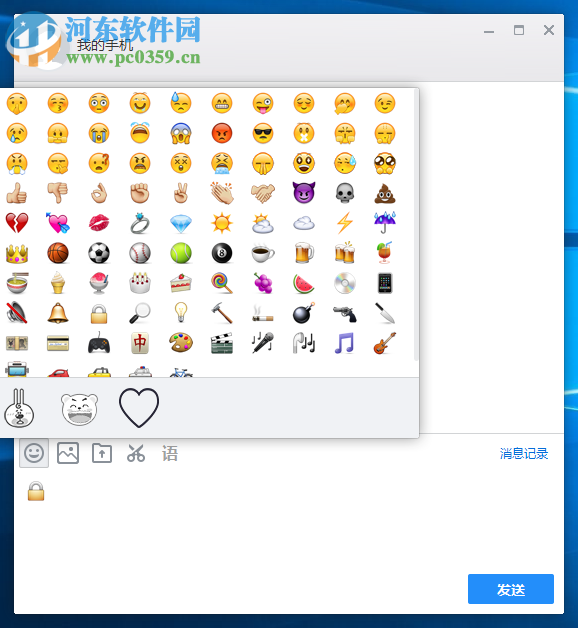Insert the padlock emoji from picker
The width and height of the screenshot is (578, 628).
coord(99,314)
